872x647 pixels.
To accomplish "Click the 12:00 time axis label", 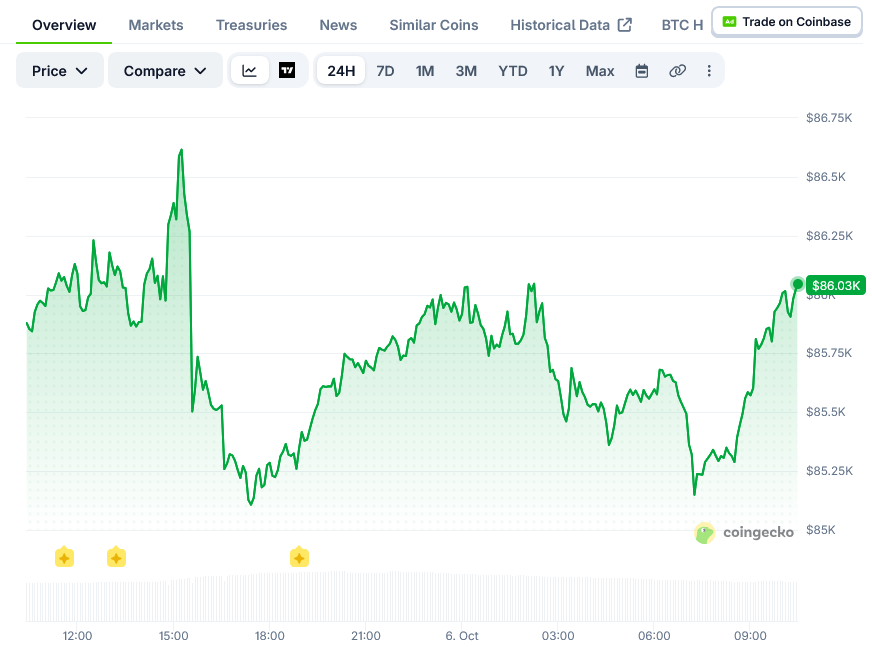I will coord(77,635).
